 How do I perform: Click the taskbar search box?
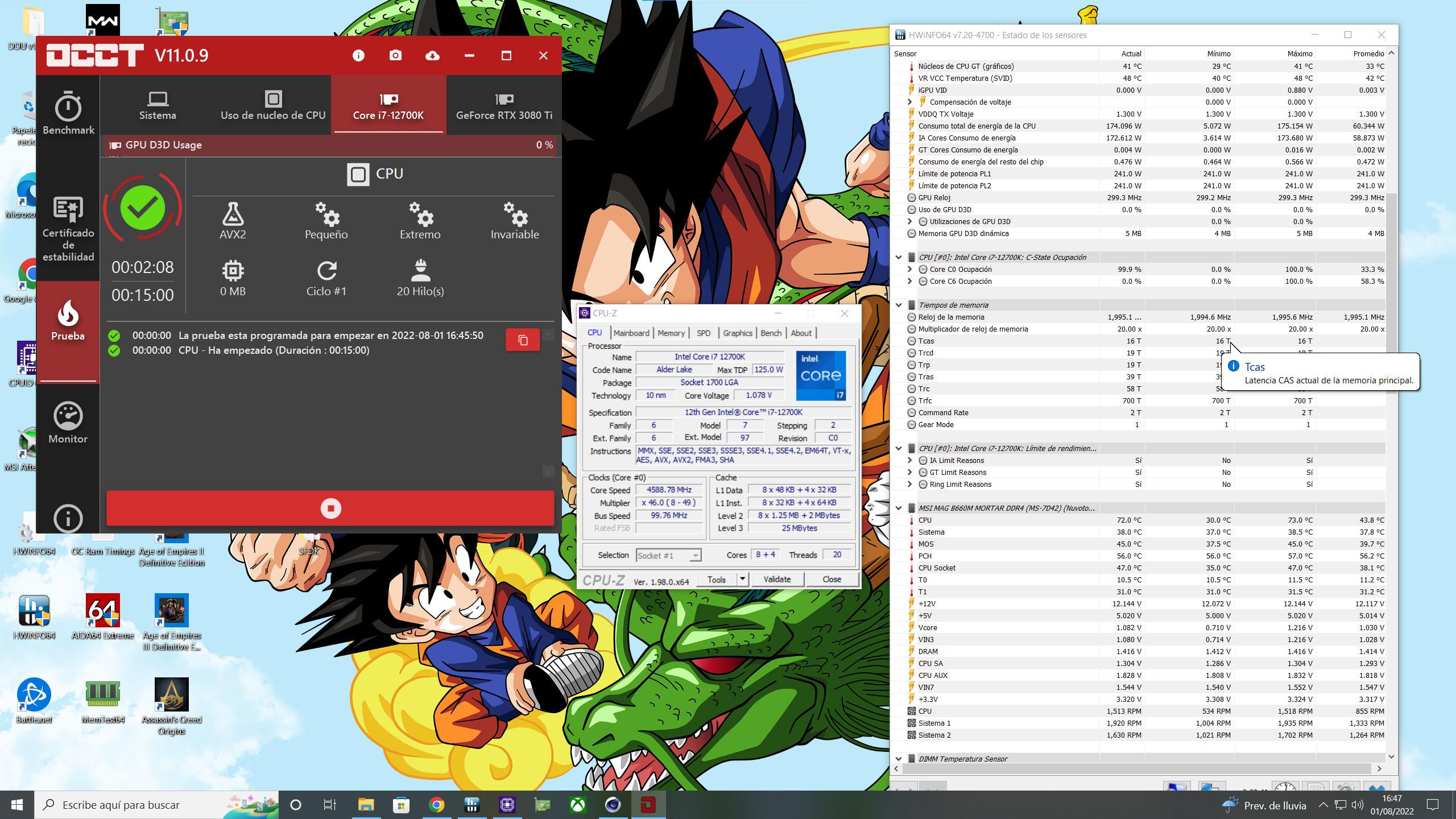[158, 805]
